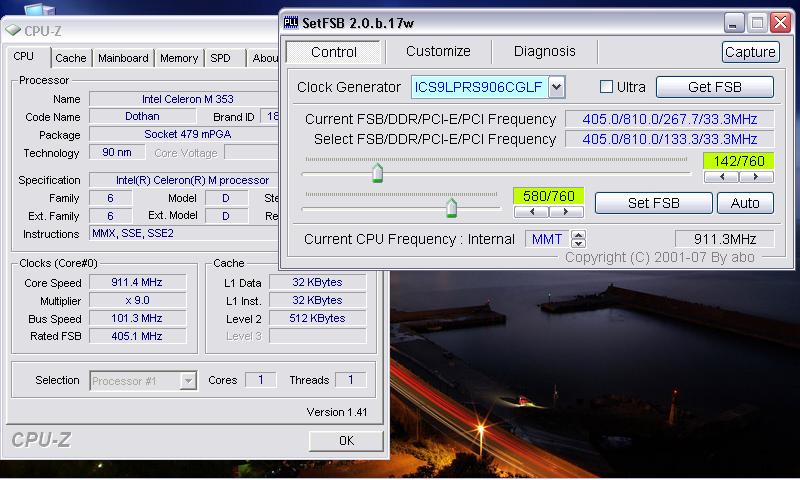The height and width of the screenshot is (480, 800).
Task: Click the MMT spinner up arrow
Action: point(578,235)
